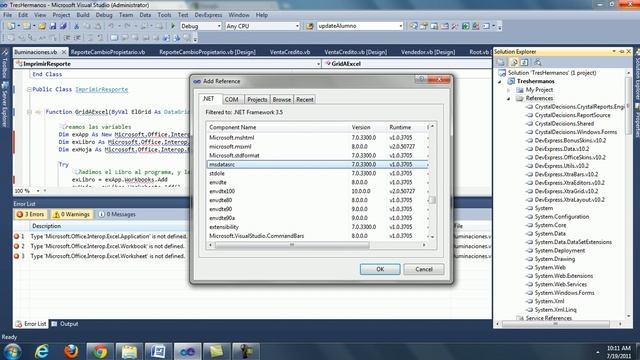Click the Solution Explorer Properties icon
The image size is (640, 360).
coord(501,62)
